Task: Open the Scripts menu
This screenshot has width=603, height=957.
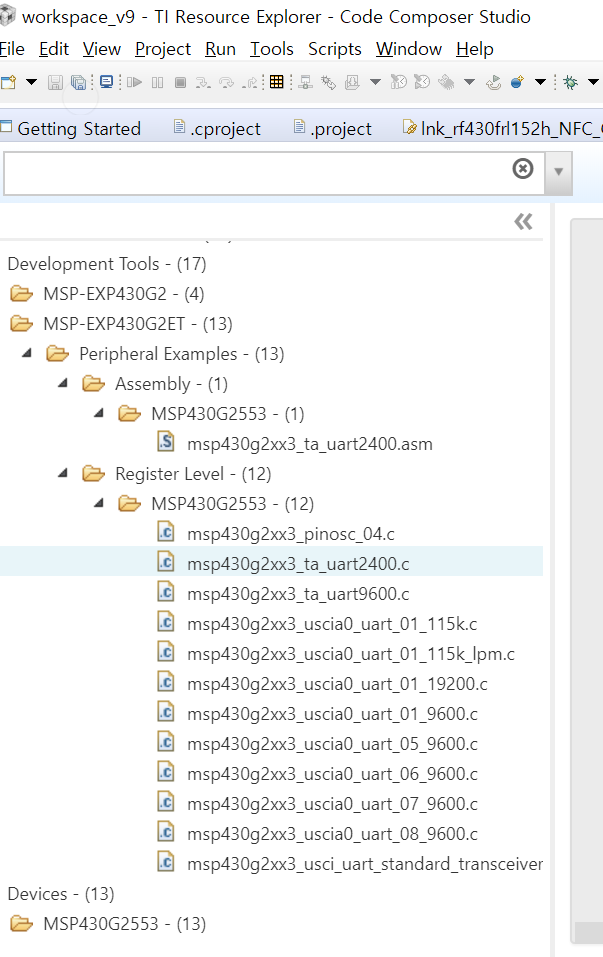Action: (x=335, y=49)
